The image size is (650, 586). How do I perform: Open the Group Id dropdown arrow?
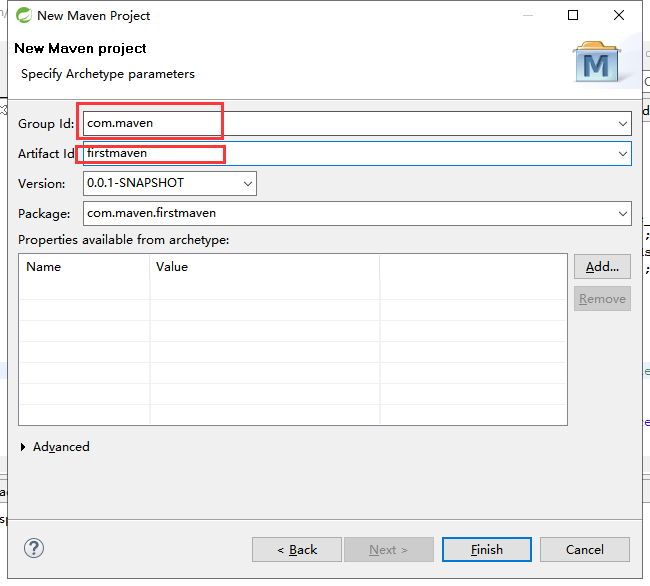[x=622, y=123]
